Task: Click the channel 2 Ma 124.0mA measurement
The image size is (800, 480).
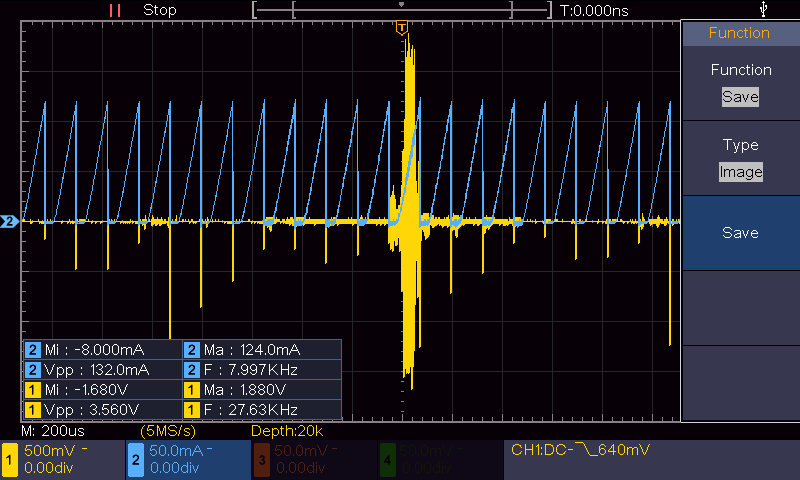Action: [x=262, y=350]
